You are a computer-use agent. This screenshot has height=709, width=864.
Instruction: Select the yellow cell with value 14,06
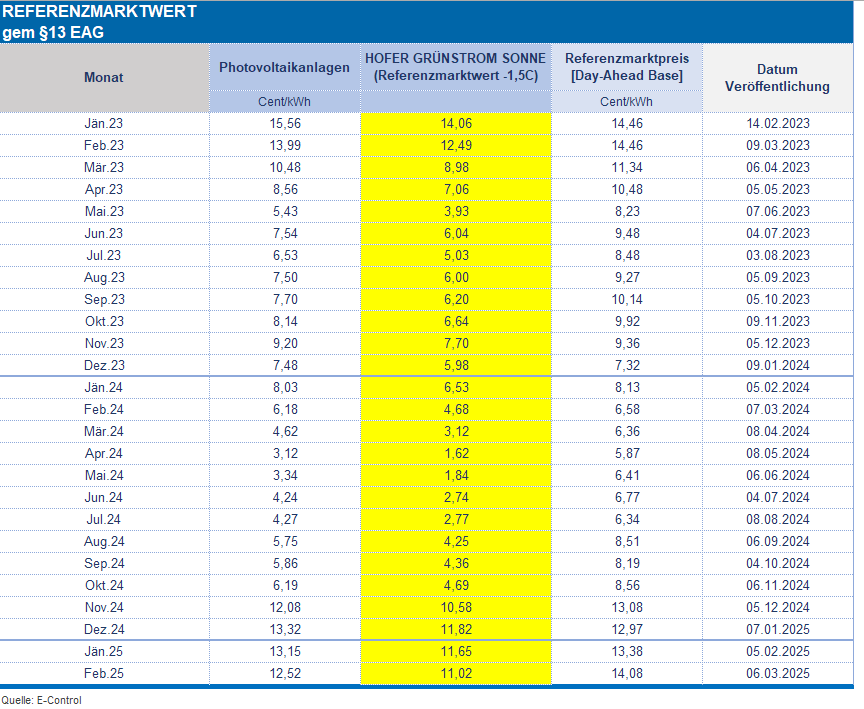point(455,124)
